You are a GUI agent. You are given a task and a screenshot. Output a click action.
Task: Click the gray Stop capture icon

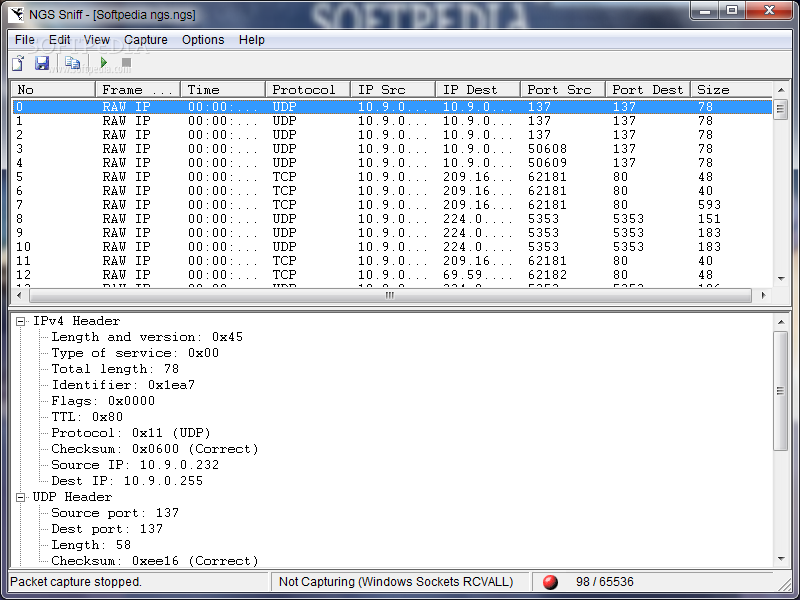click(x=126, y=63)
